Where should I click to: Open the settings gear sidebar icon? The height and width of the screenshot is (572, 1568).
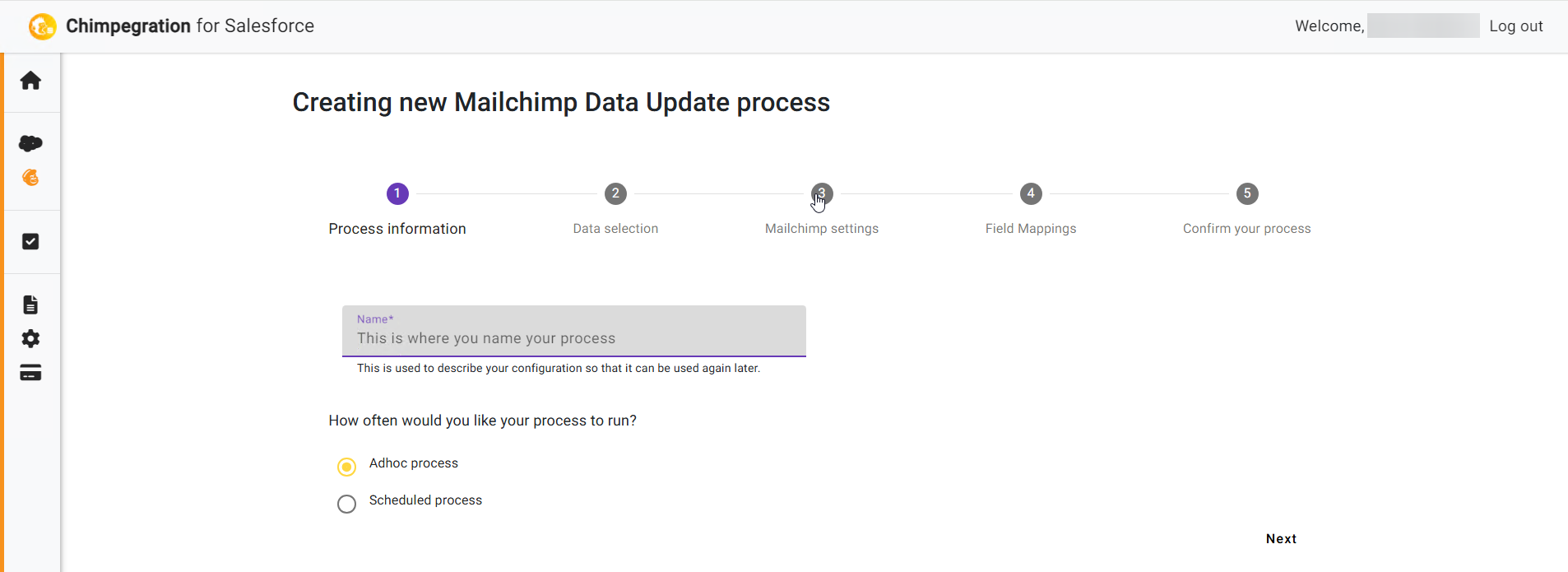coord(30,338)
